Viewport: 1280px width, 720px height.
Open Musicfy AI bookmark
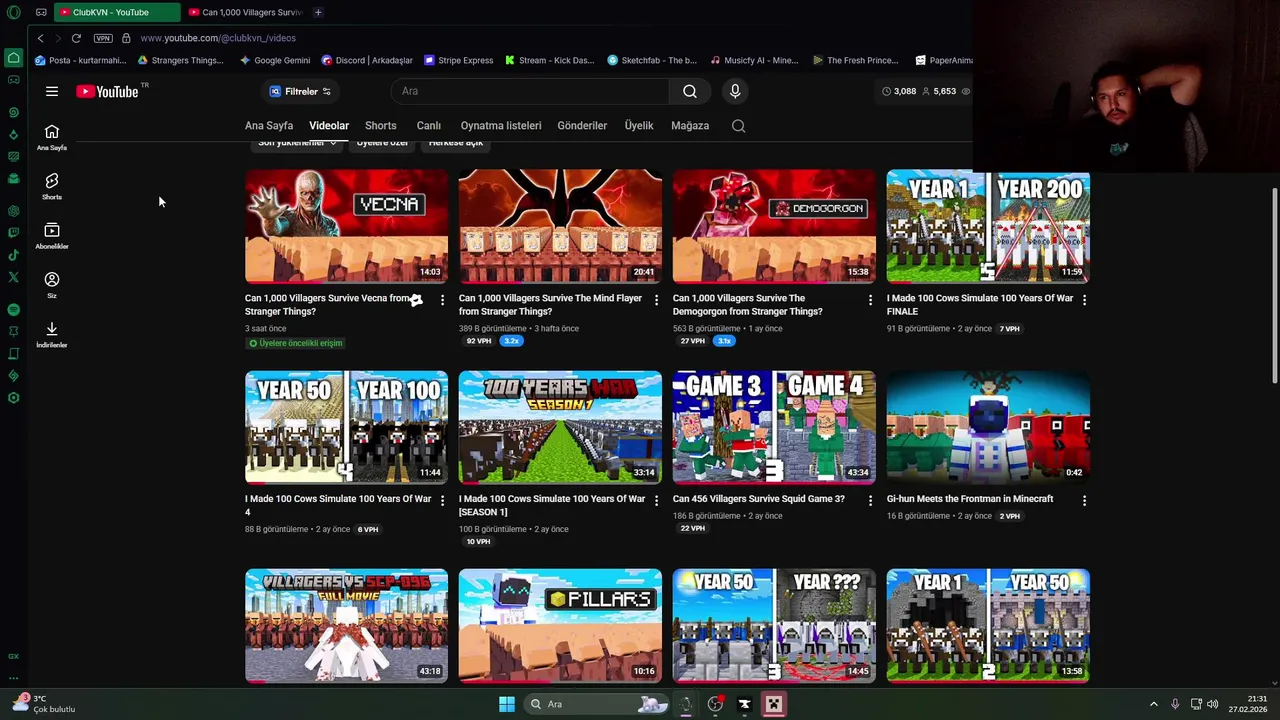click(x=754, y=60)
